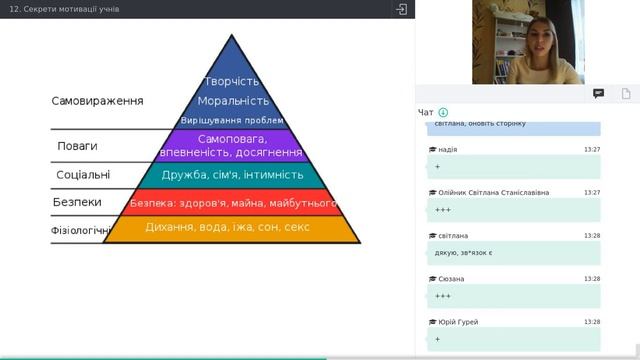
Task: Click the username 'надія' in chat
Action: [448, 149]
